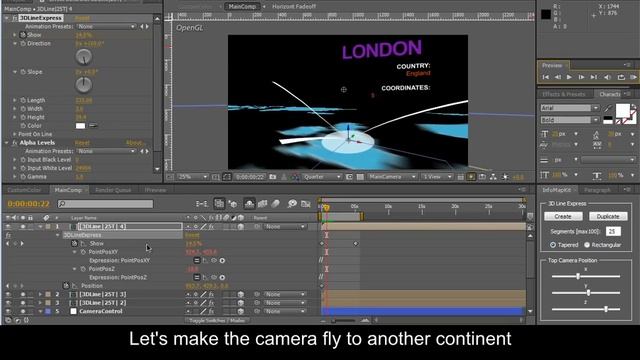Image resolution: width=640 pixels, height=360 pixels.
Task: Open Animation Presets dropdown for 3DLineExpress
Action: pyautogui.click(x=106, y=27)
